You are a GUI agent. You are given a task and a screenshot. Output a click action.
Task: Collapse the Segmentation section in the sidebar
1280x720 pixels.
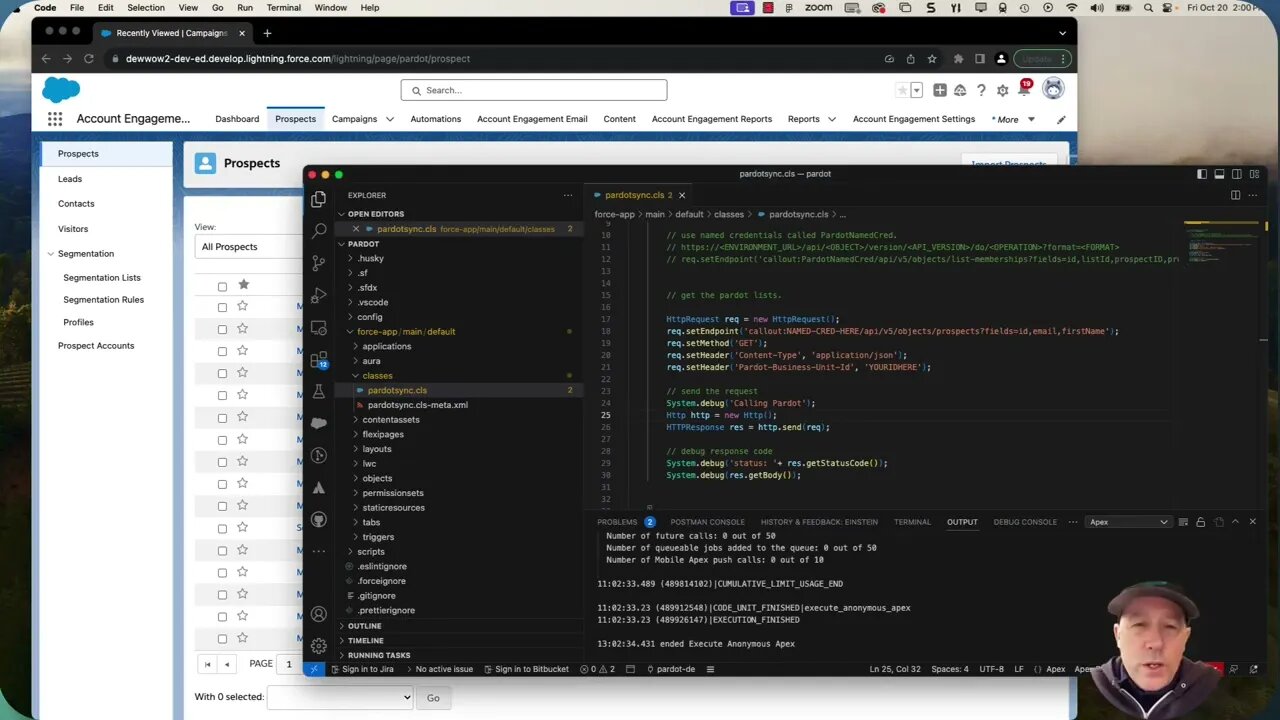(x=51, y=254)
